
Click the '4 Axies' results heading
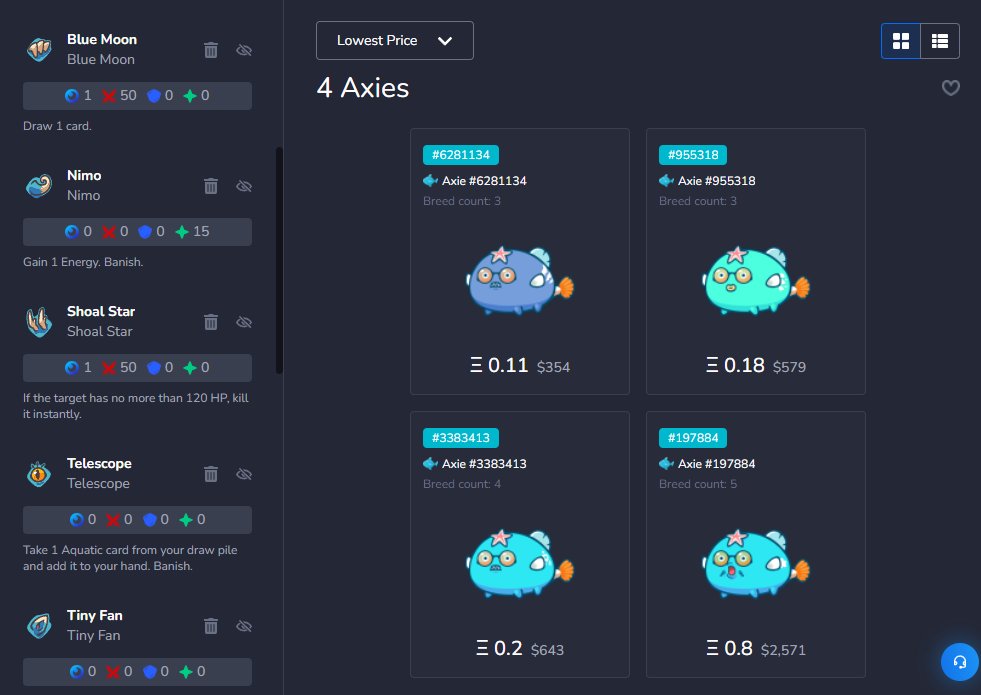click(363, 88)
